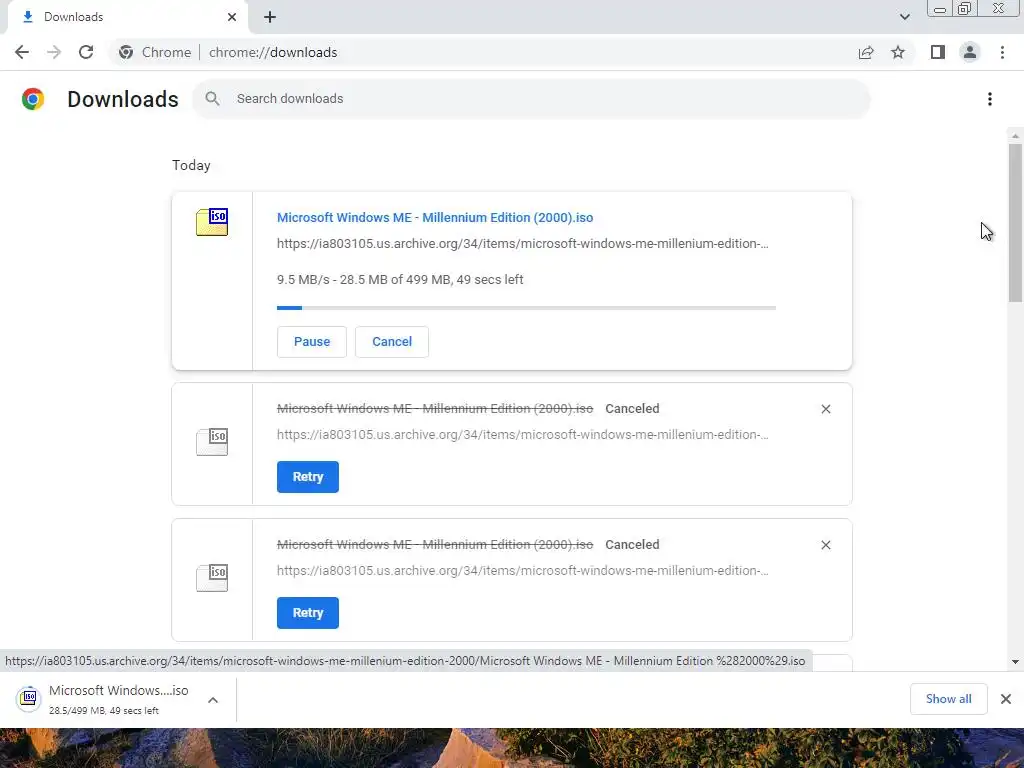Click first canceled download's source URL

pos(522,435)
